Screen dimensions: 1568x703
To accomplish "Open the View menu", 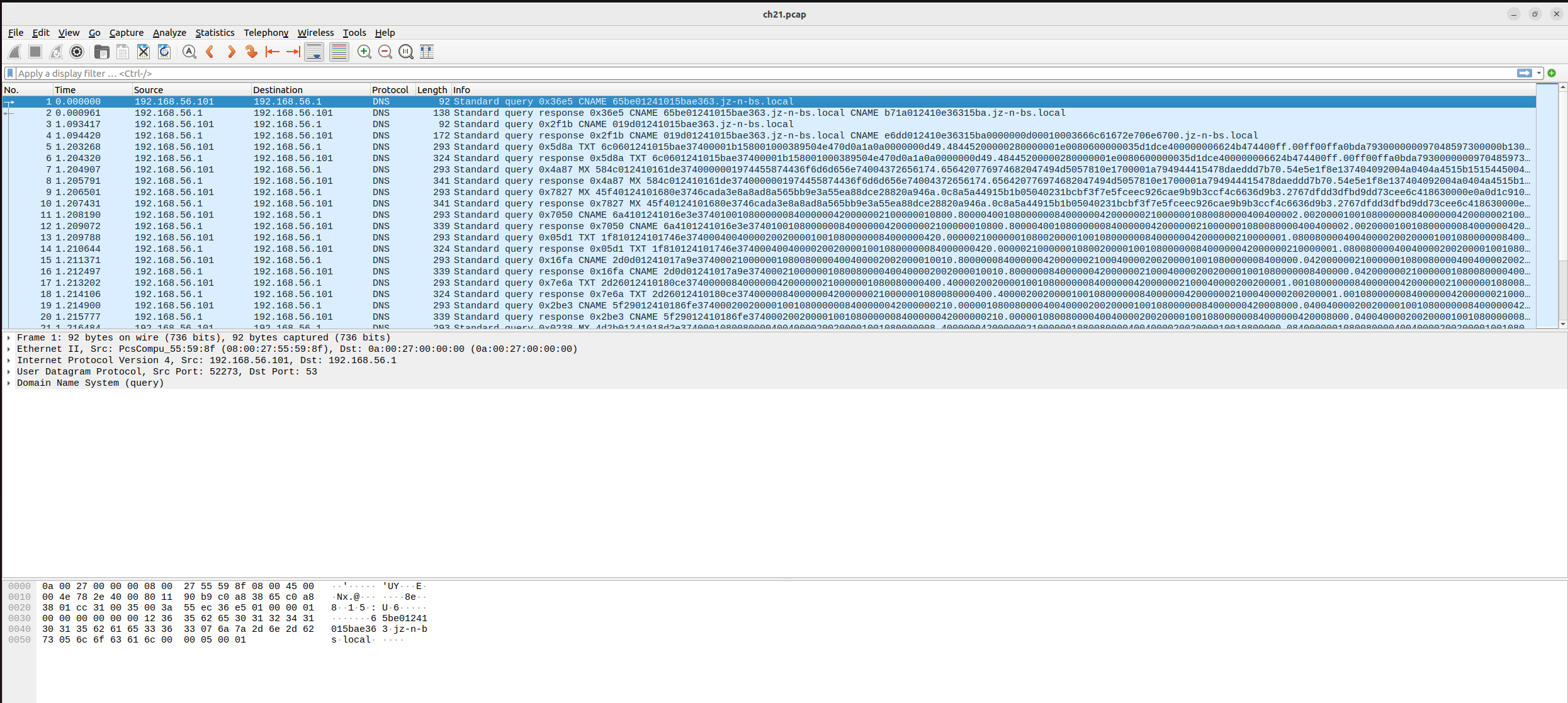I will (69, 33).
